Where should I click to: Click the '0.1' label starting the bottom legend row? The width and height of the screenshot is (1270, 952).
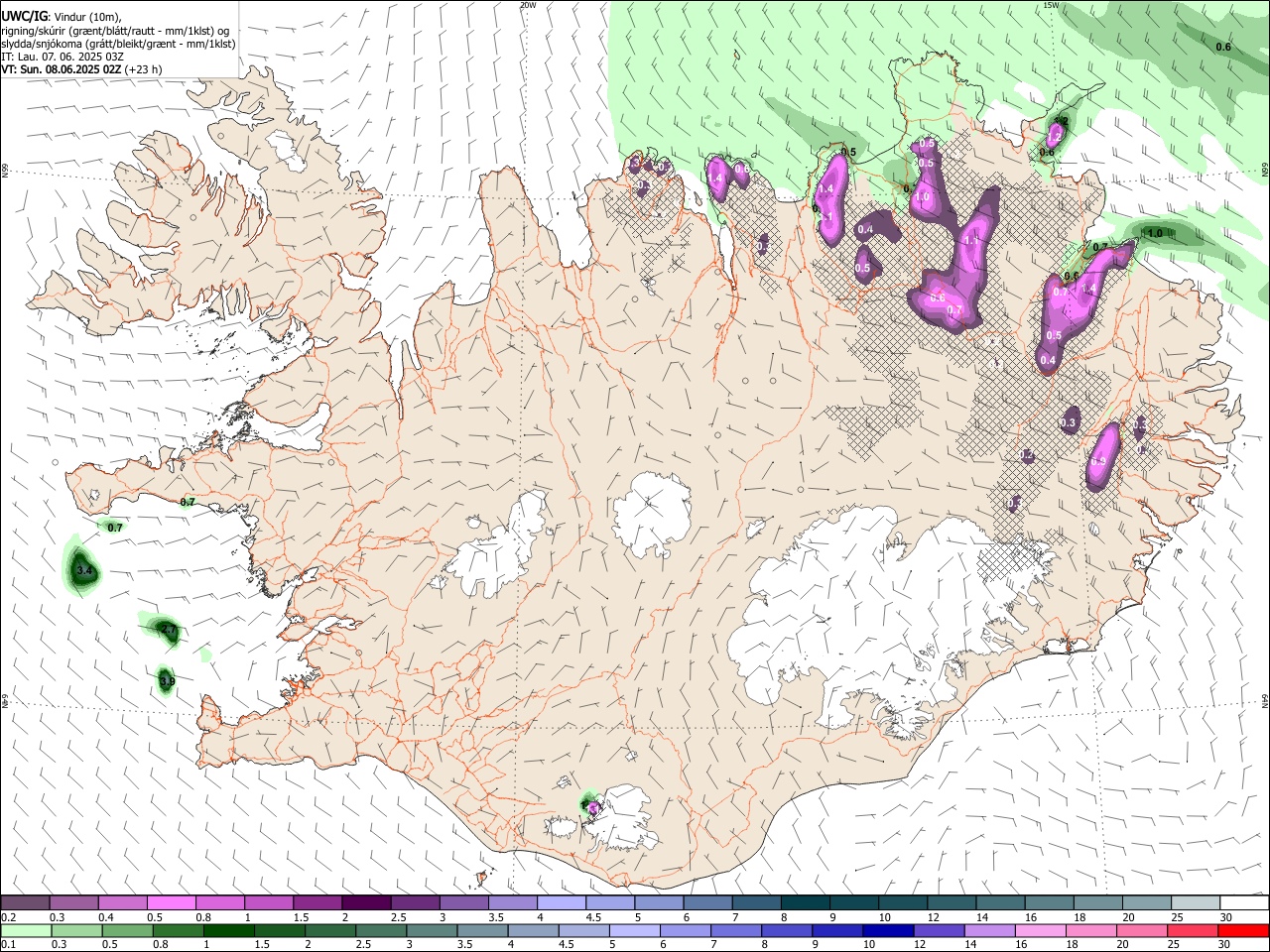(x=9, y=945)
